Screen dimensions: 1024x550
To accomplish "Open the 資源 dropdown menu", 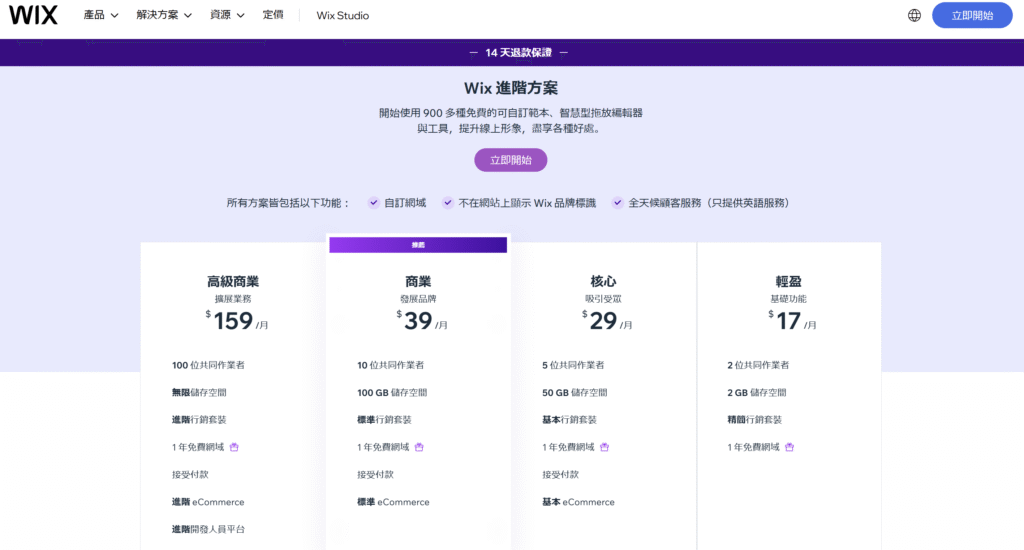I will pyautogui.click(x=227, y=15).
